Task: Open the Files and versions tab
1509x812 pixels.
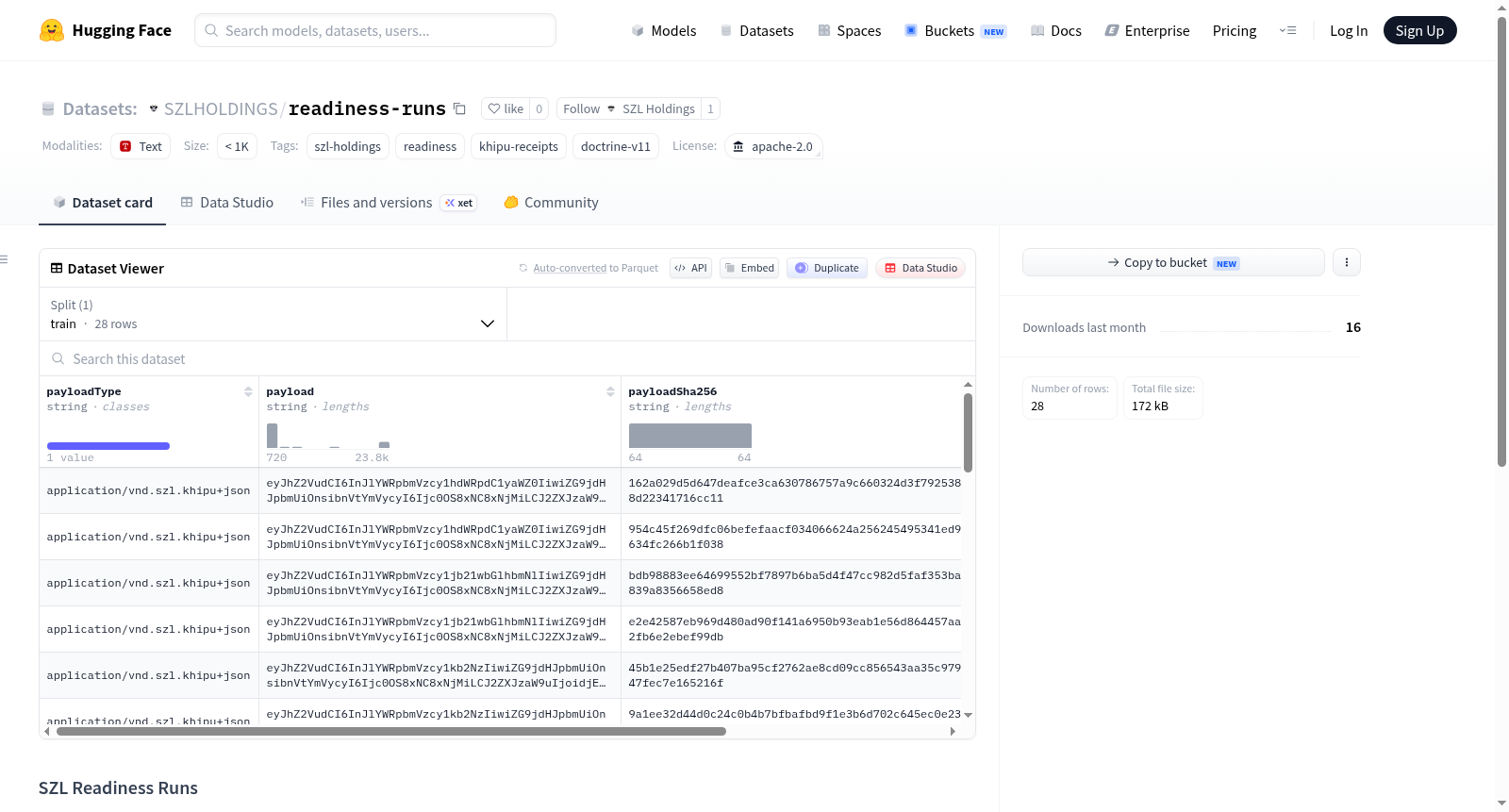Action: point(389,203)
